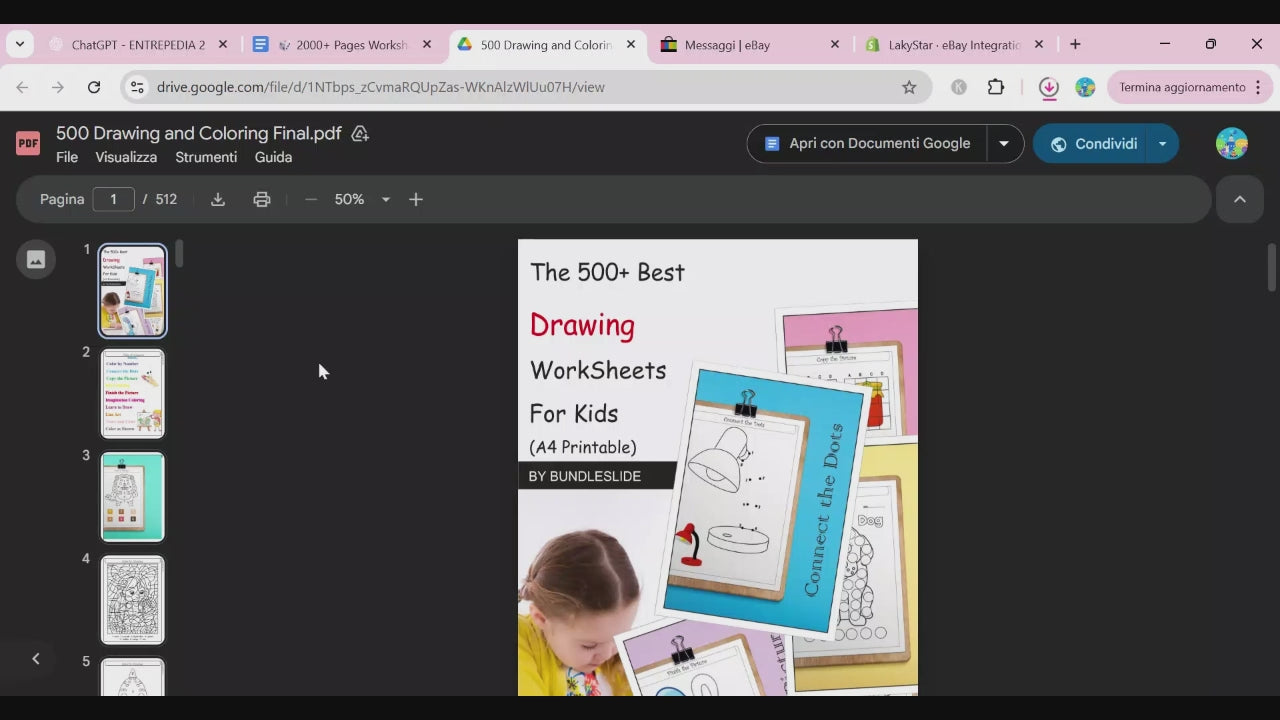The image size is (1280, 720).
Task: Expand the Condividi share options arrow
Action: pos(1162,143)
